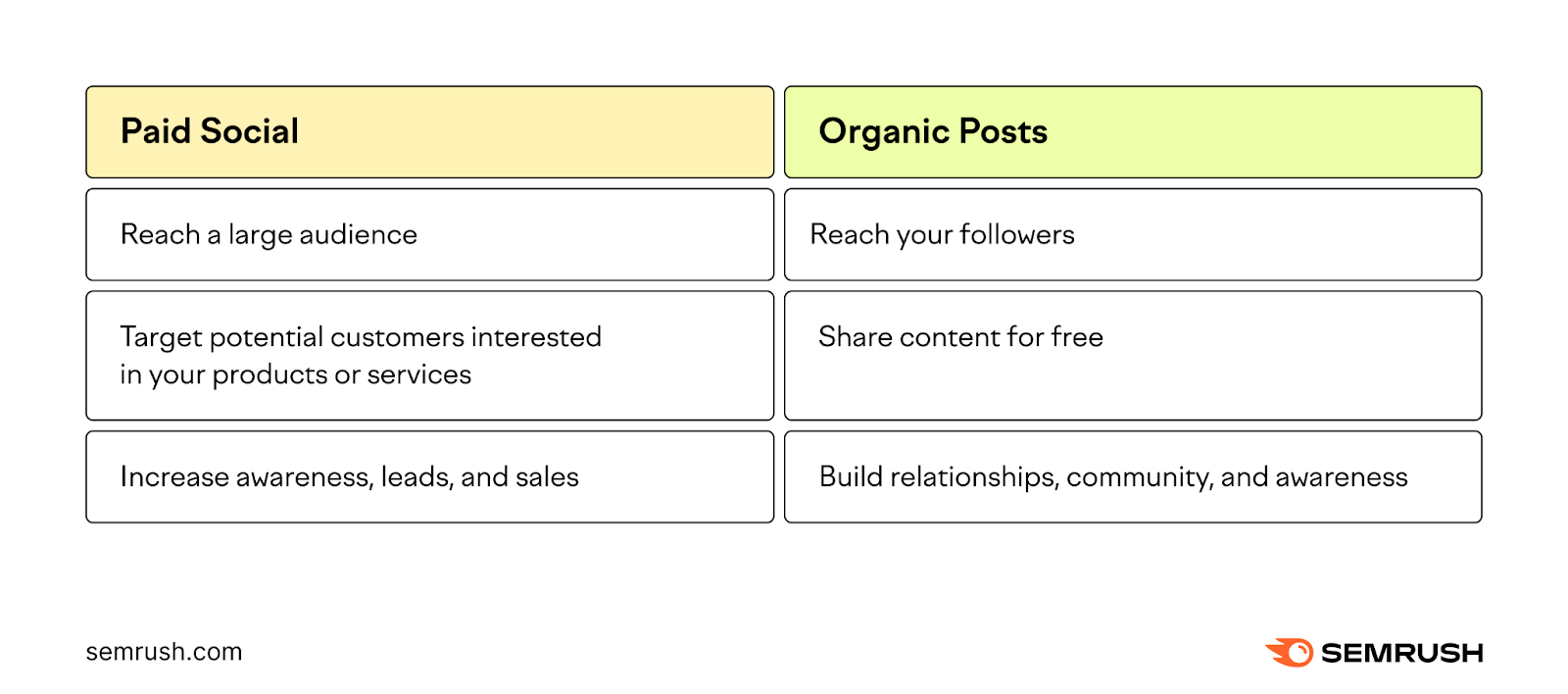The image size is (1568, 694).
Task: Click the word 'audience'
Action: click(358, 235)
